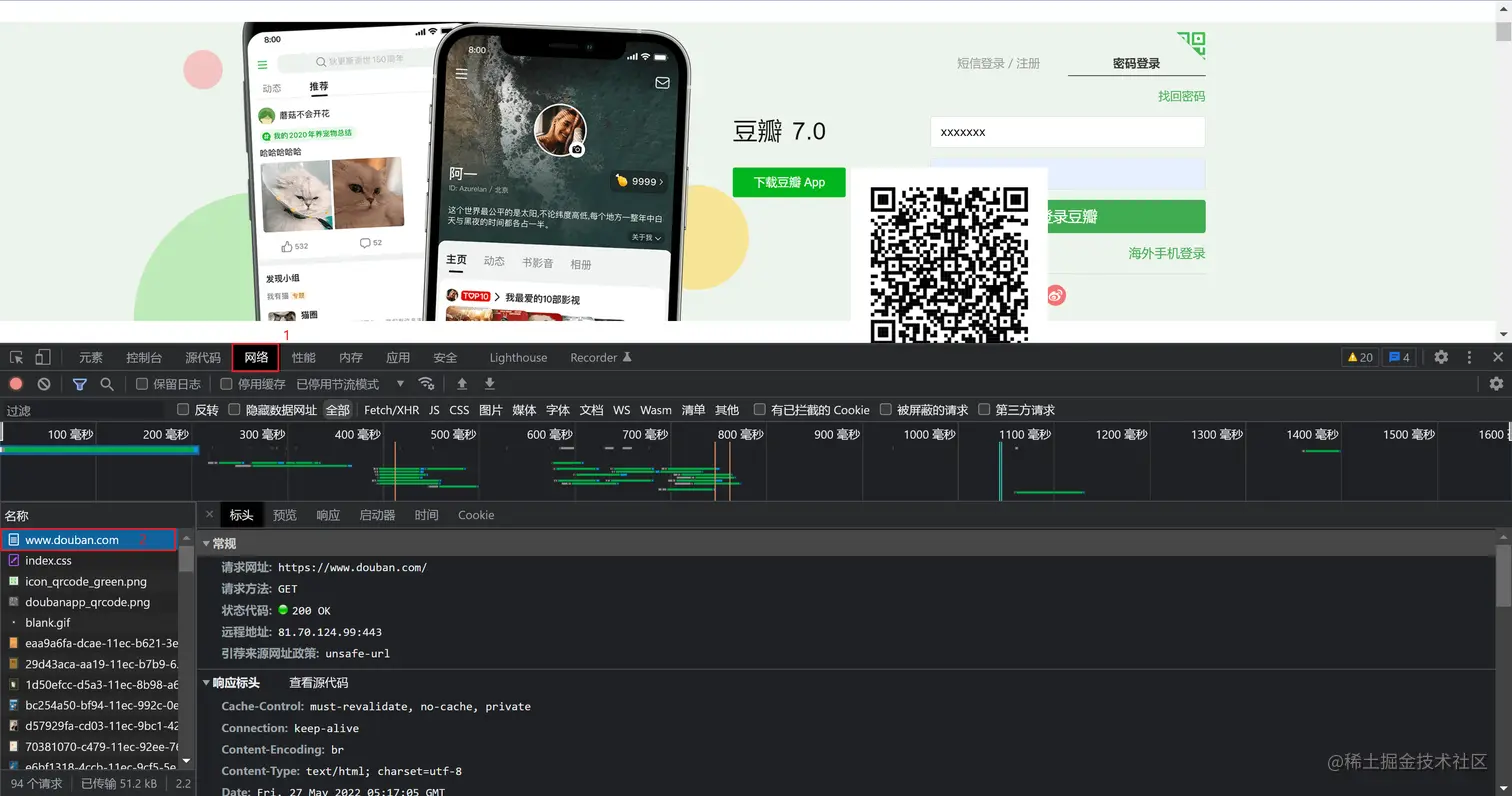Switch to 性能 panel tab
This screenshot has width=1512, height=796.
304,358
